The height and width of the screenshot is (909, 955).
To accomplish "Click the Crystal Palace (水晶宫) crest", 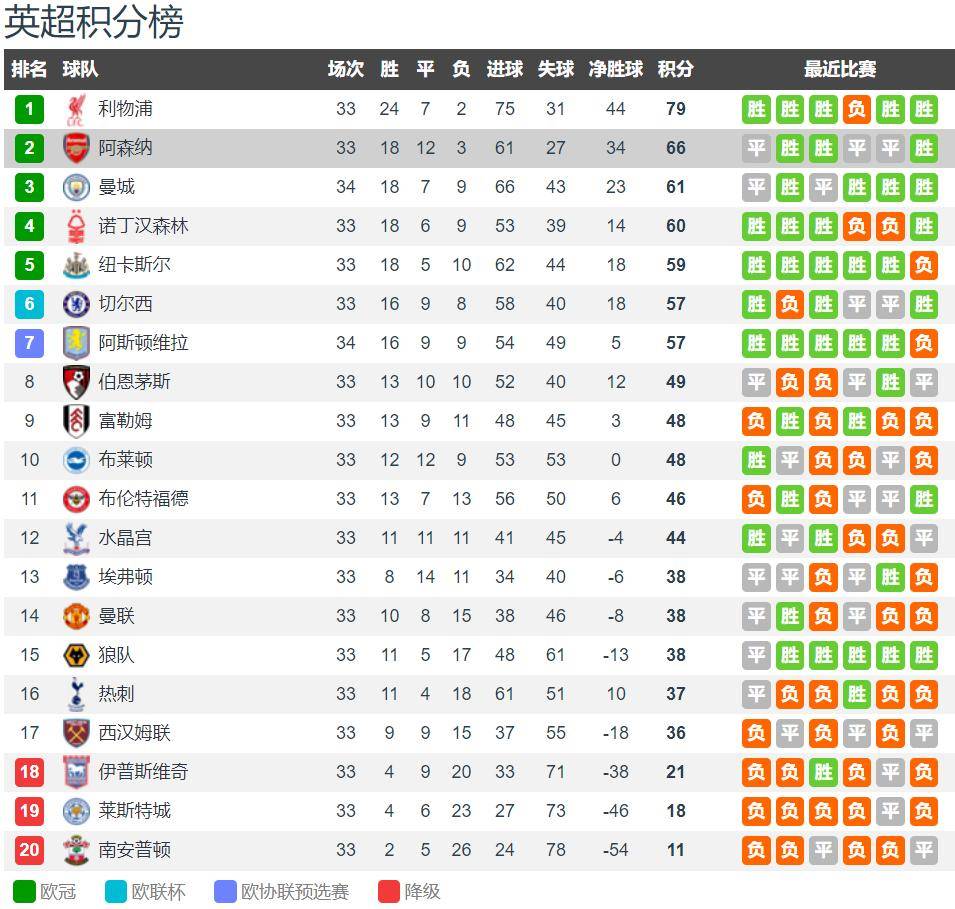I will (76, 538).
